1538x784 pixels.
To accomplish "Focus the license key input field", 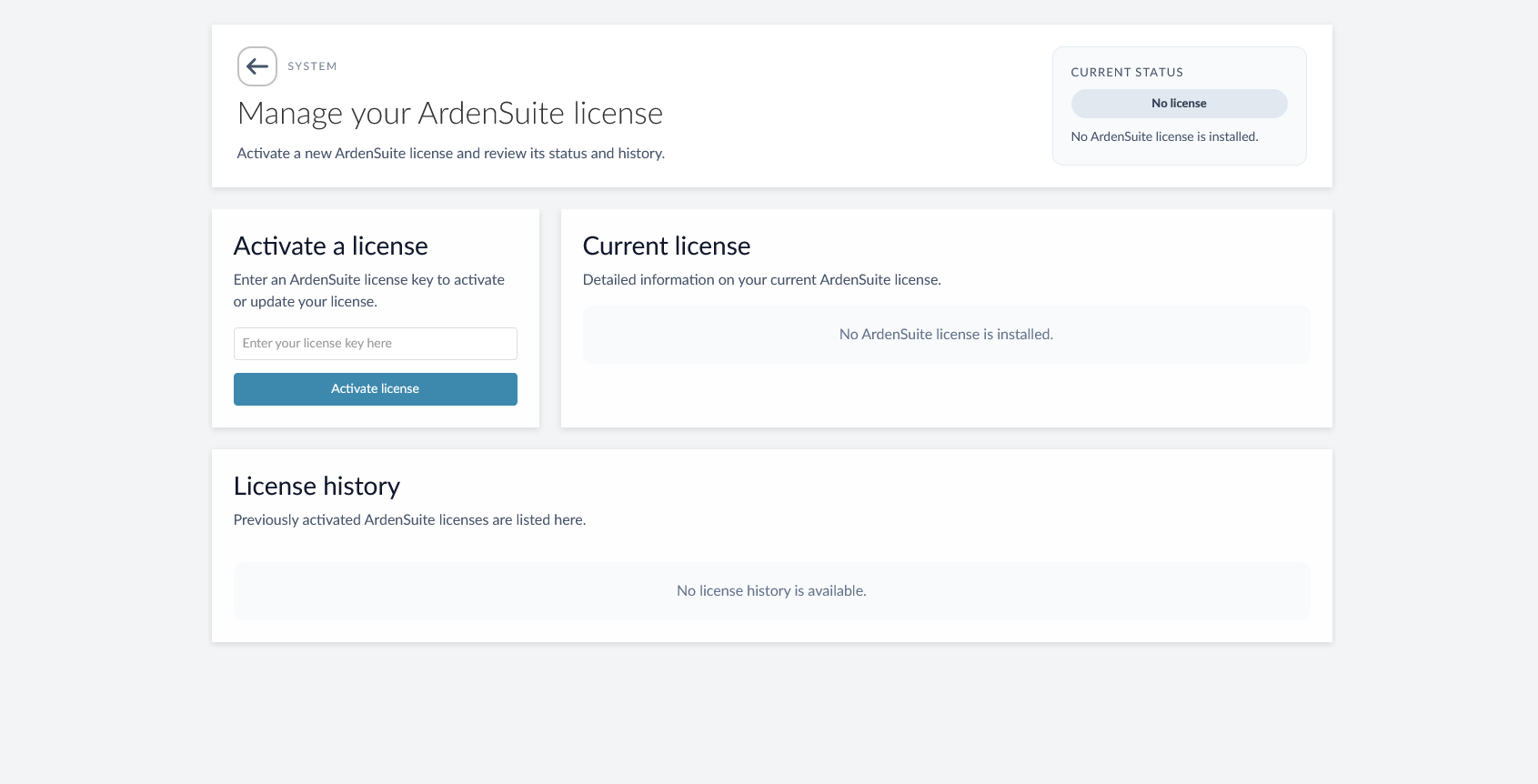I will [376, 344].
